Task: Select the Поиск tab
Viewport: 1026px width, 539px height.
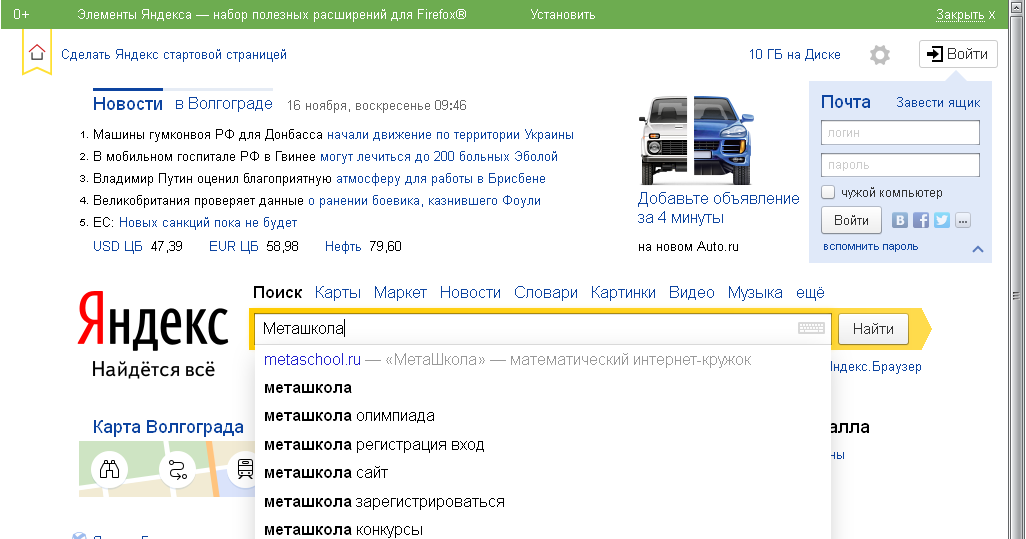Action: tap(277, 292)
